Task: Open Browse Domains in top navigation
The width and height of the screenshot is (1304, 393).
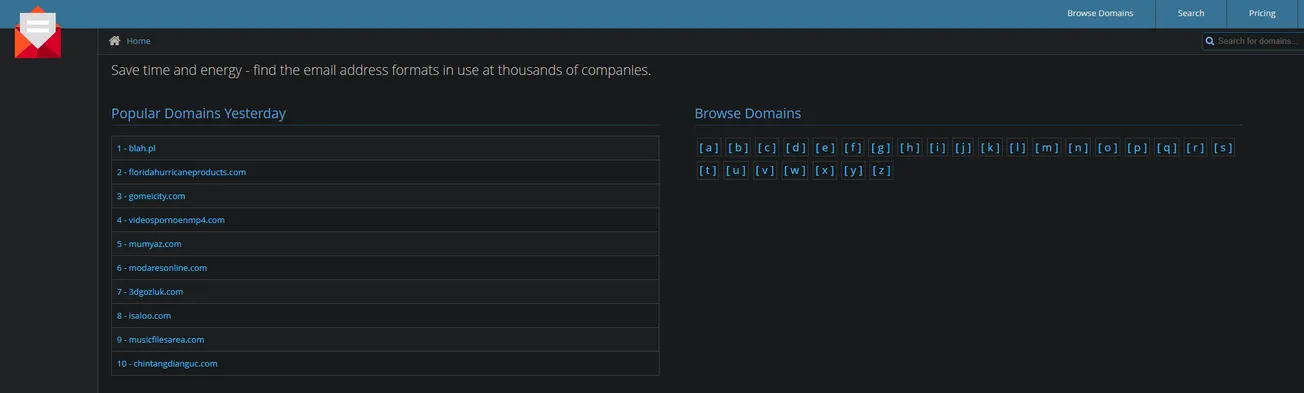Action: point(1100,13)
